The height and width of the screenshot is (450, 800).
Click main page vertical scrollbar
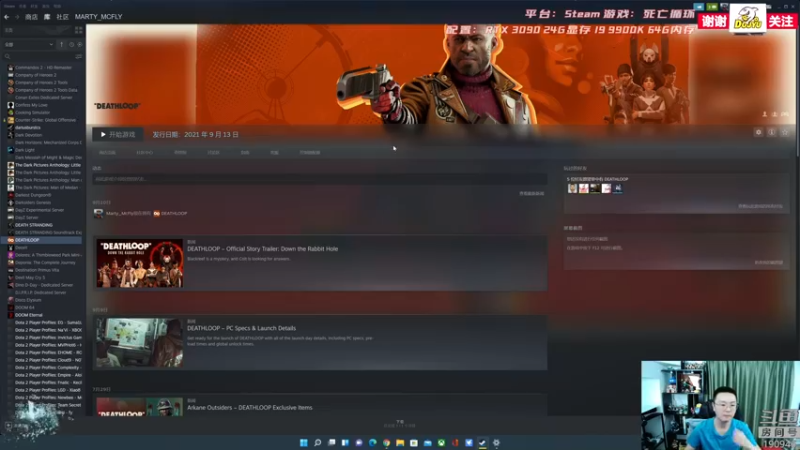[797, 92]
